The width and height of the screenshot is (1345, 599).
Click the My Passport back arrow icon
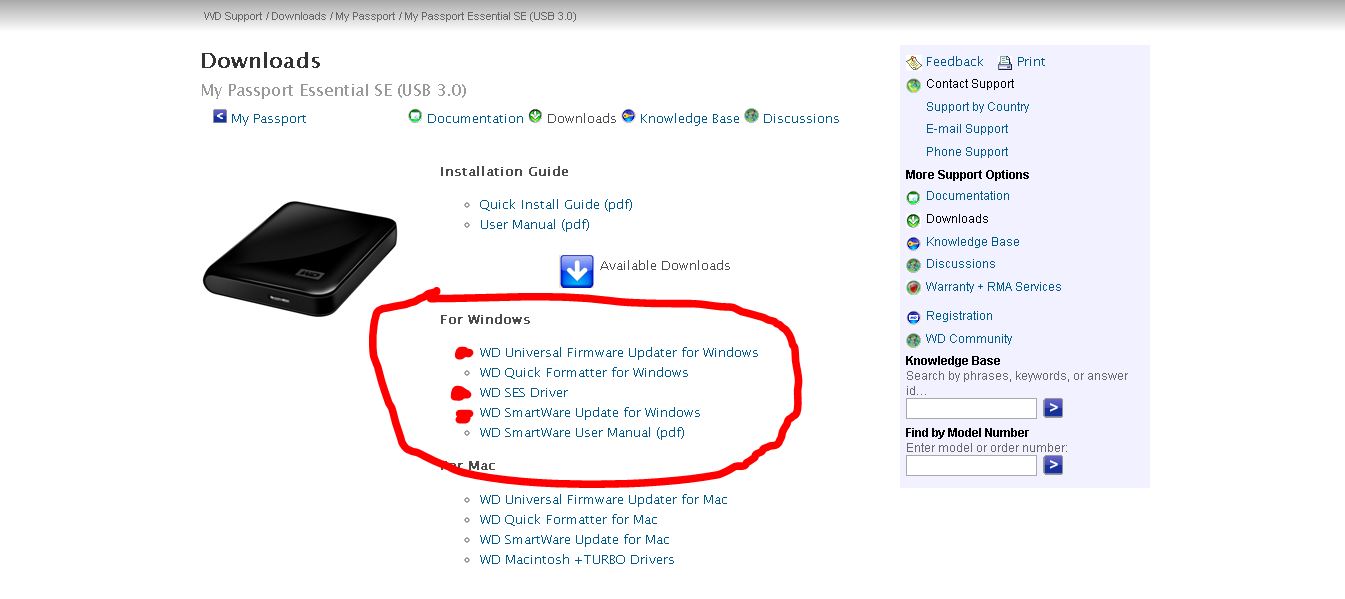[220, 116]
